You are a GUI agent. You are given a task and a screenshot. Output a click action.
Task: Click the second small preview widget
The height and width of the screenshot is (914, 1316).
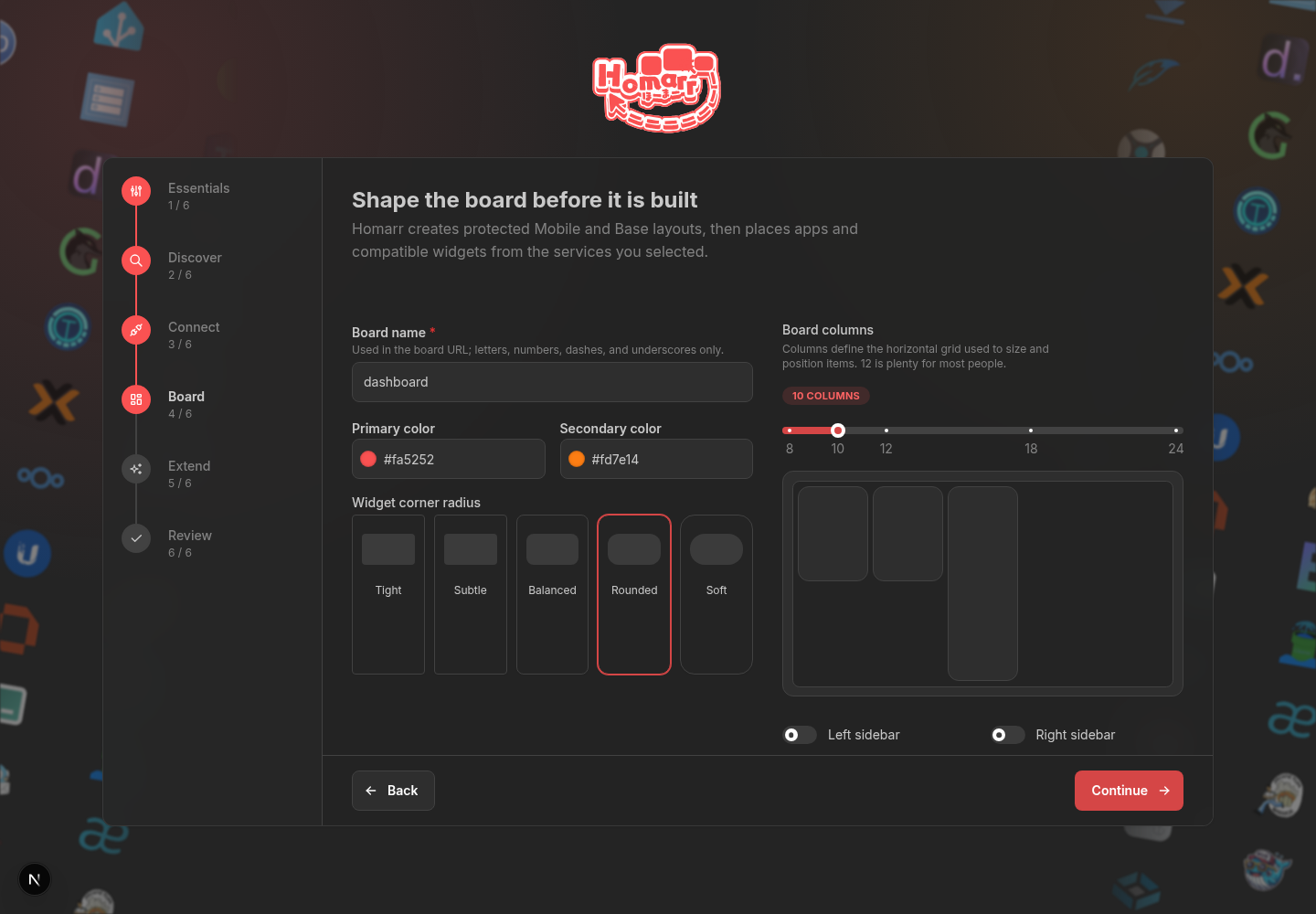pyautogui.click(x=907, y=534)
